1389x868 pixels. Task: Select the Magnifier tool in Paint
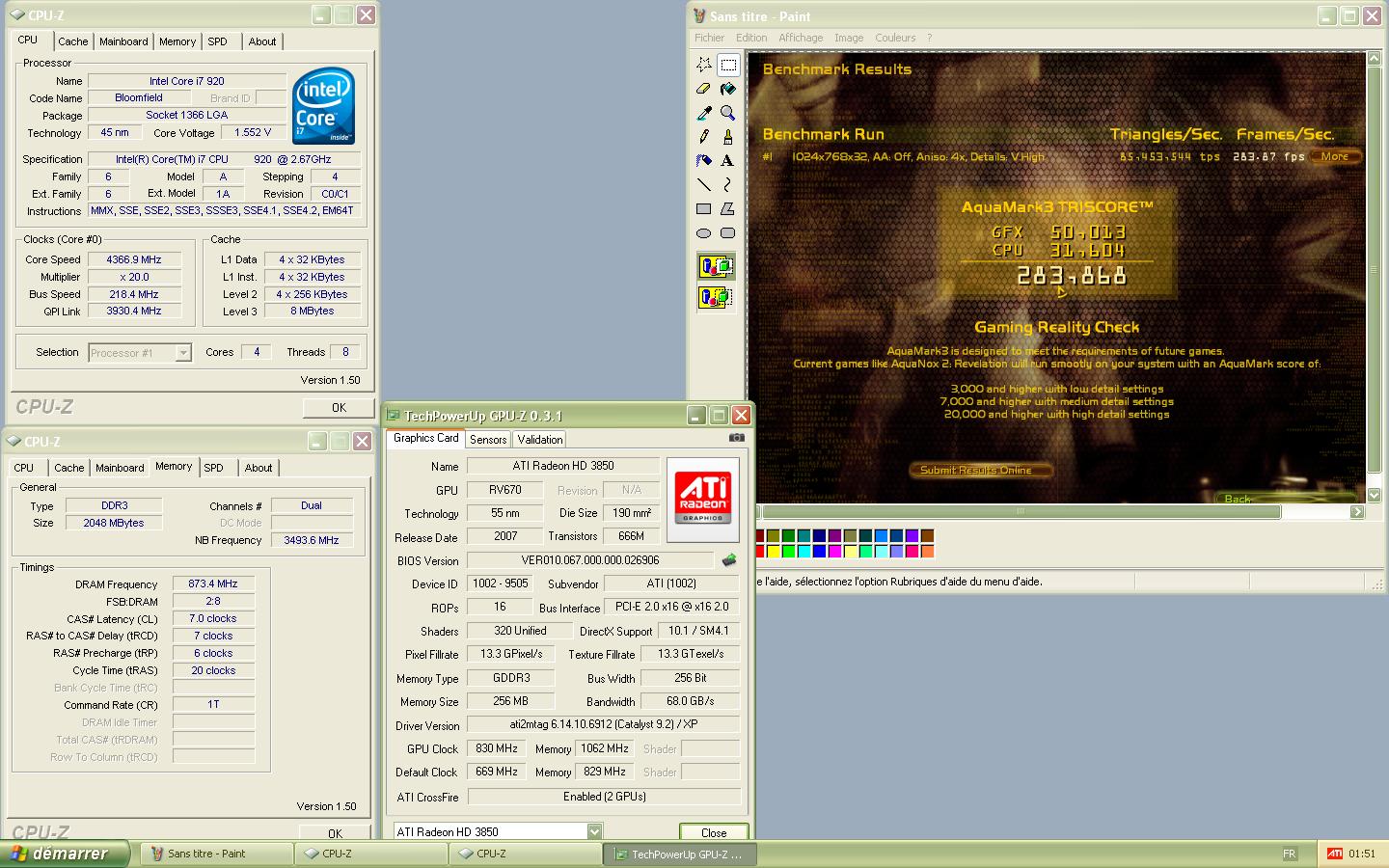click(x=728, y=113)
